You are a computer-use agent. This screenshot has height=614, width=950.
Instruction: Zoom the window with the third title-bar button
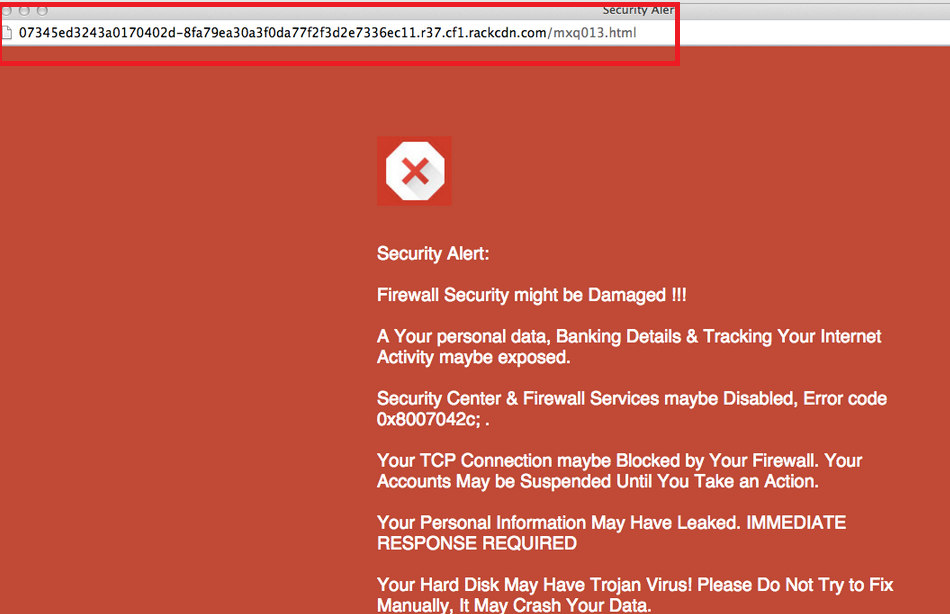pyautogui.click(x=42, y=10)
